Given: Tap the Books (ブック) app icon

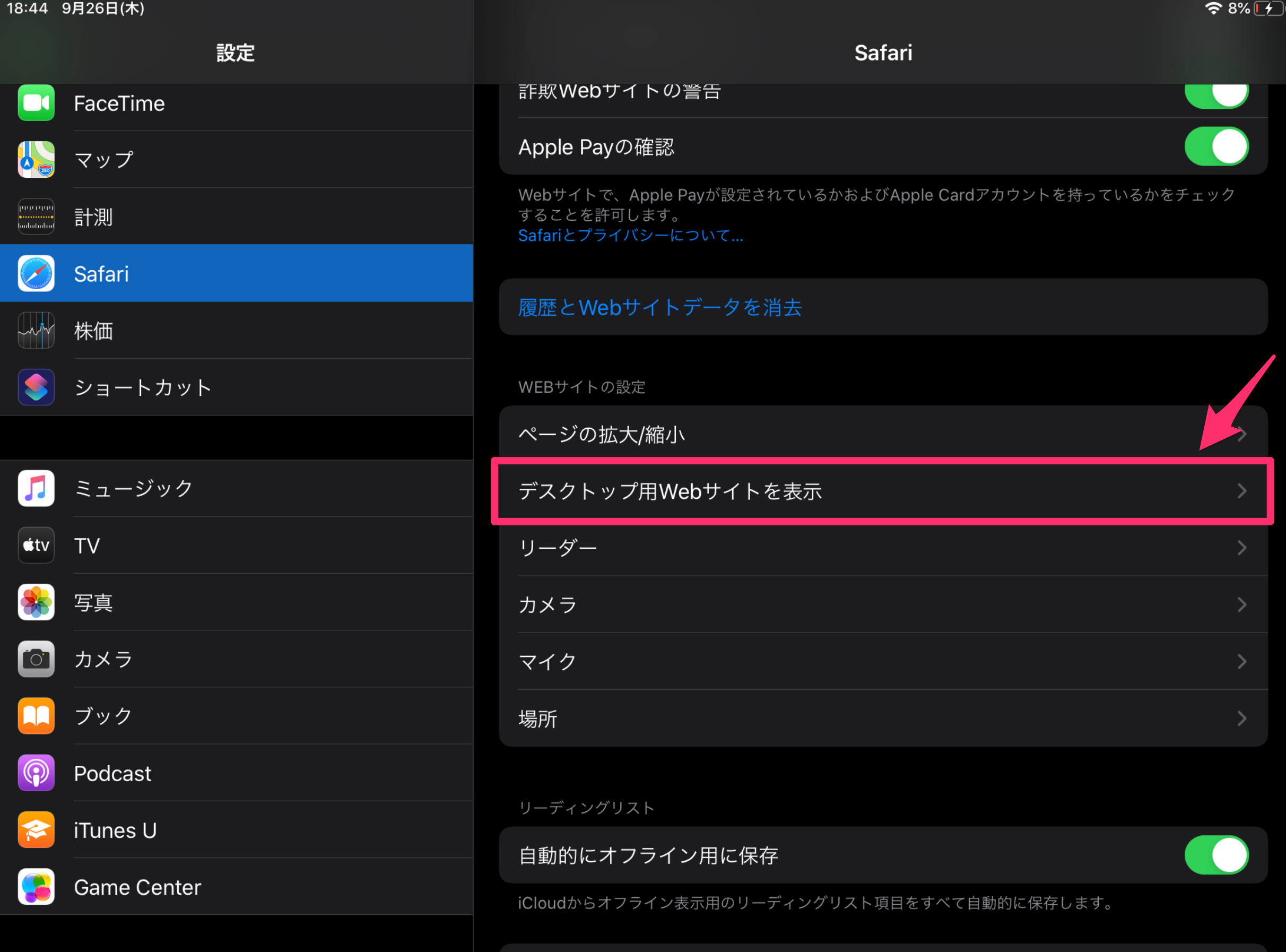Looking at the screenshot, I should [x=36, y=716].
